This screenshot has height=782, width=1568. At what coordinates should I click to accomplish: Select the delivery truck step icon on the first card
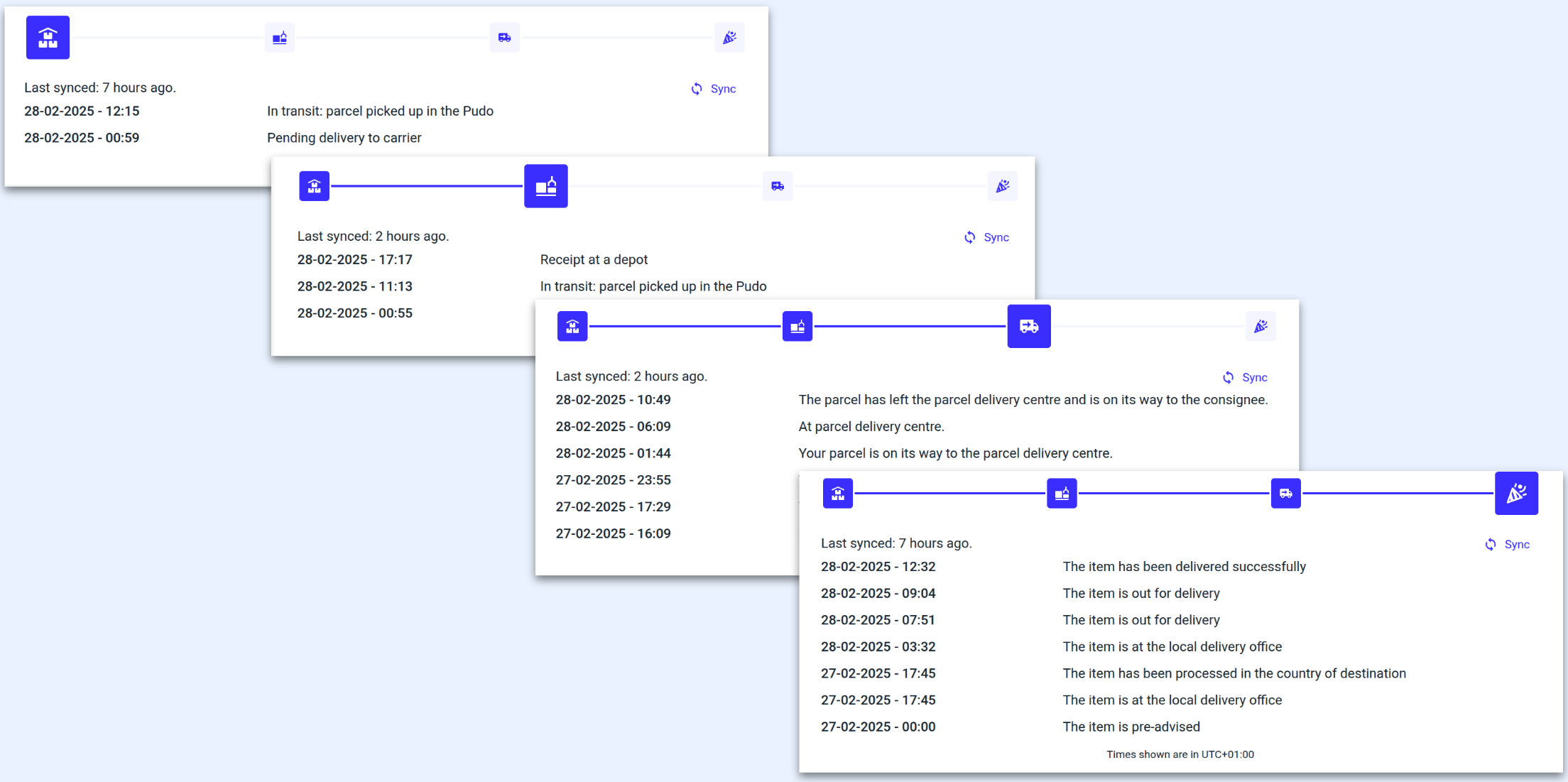pos(504,37)
